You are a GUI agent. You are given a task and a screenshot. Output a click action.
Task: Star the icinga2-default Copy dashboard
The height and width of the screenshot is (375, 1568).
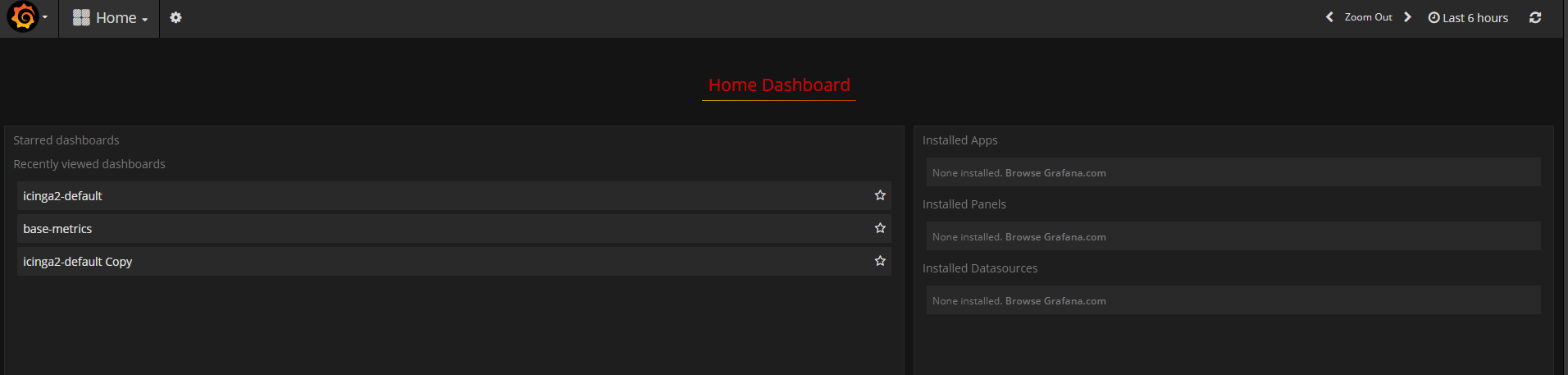(x=880, y=261)
